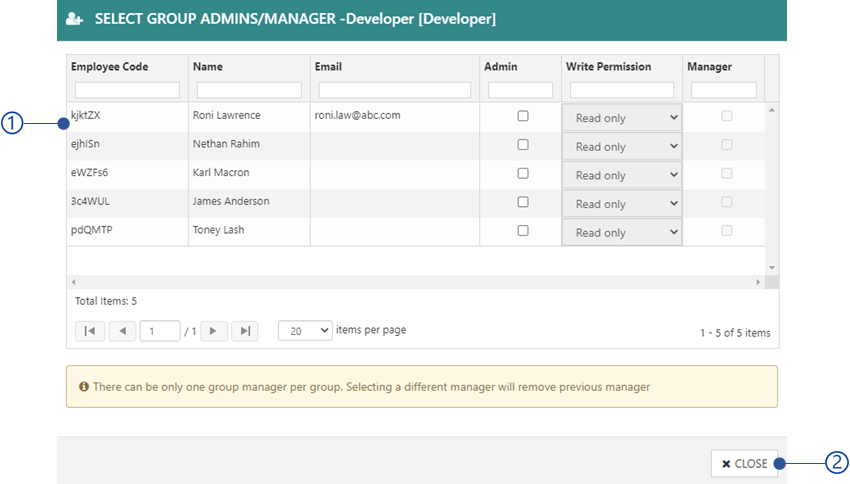Click the page number input box
Viewport: 850px width, 484px height.
click(160, 331)
